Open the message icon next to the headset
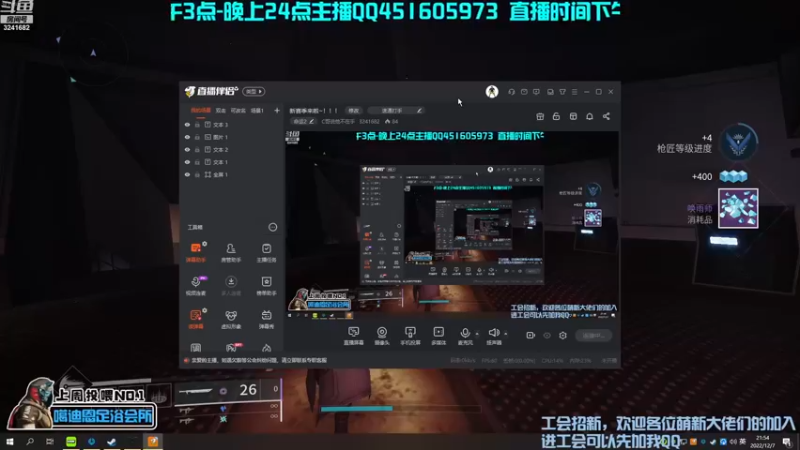Viewport: 800px width, 450px height. [524, 92]
